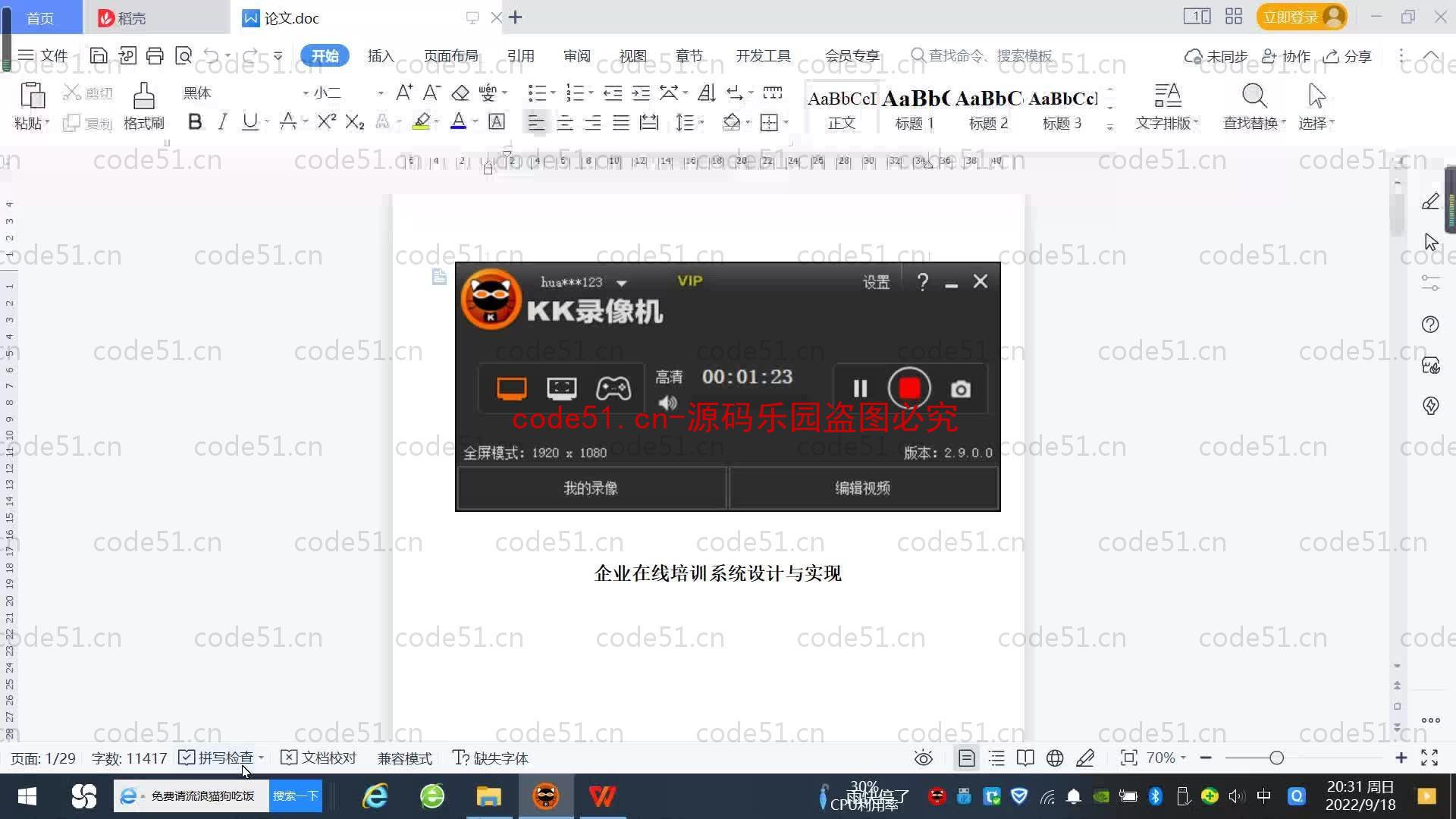Click the screenshot camera icon
Image resolution: width=1456 pixels, height=819 pixels.
[959, 388]
